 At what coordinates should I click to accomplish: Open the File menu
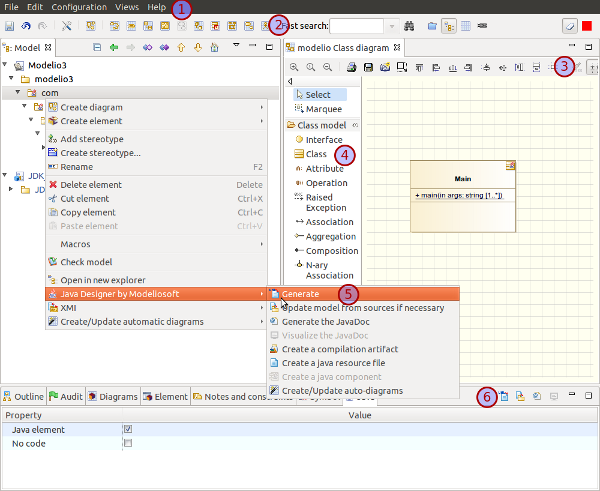(x=11, y=7)
